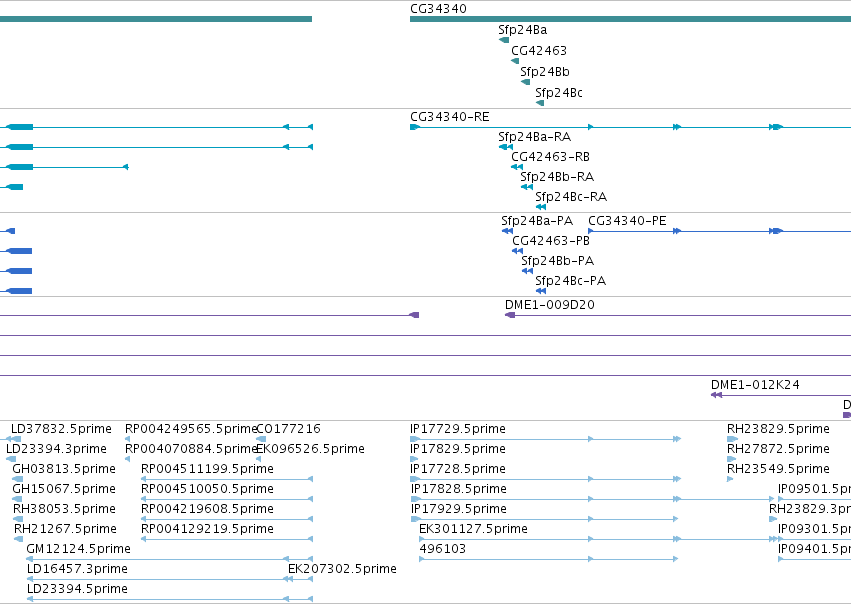Click the RH23549.5prime EST label
The width and height of the screenshot is (851, 604).
coord(778,469)
